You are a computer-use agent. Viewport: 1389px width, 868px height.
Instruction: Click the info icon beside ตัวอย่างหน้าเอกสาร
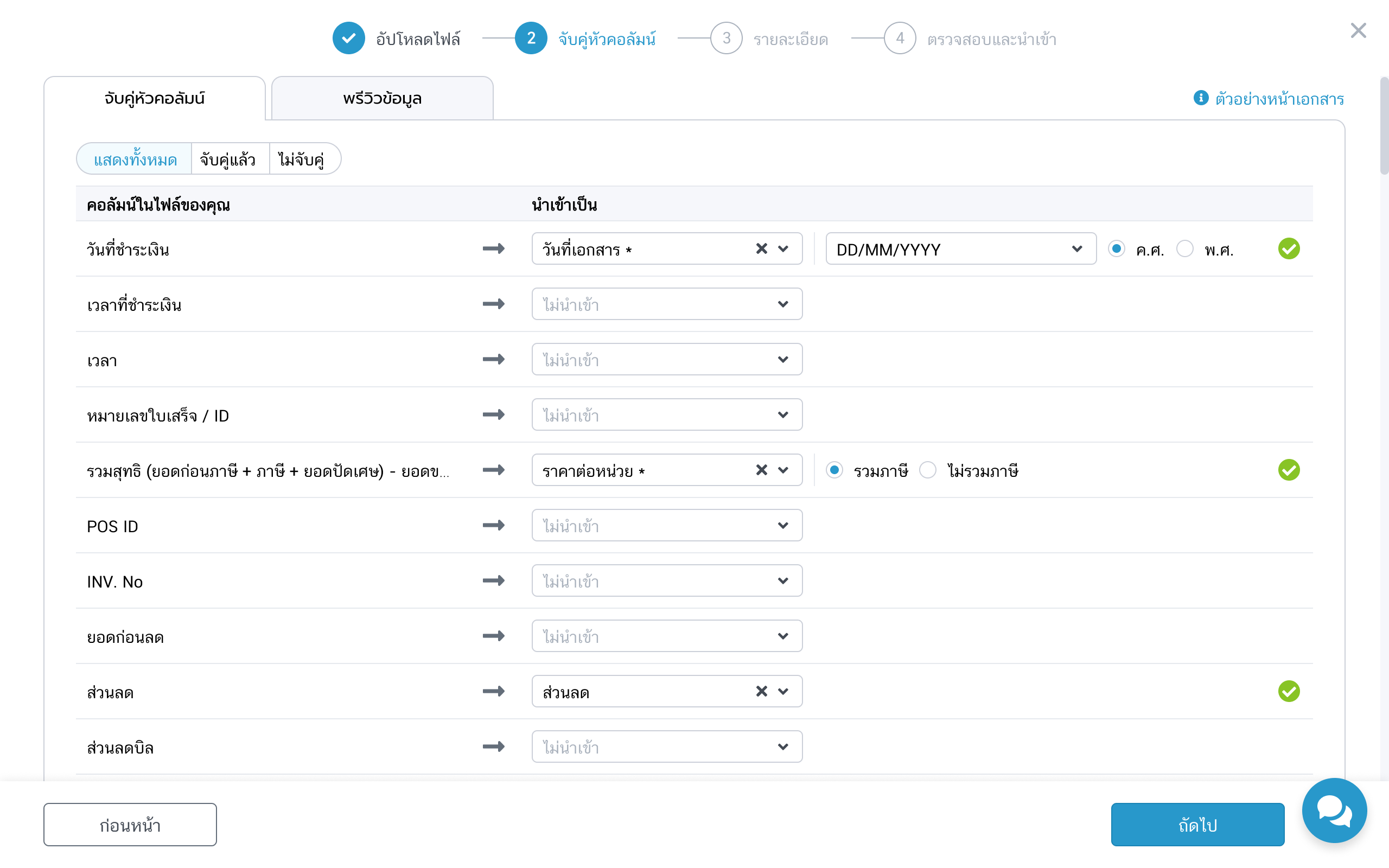coord(1201,98)
